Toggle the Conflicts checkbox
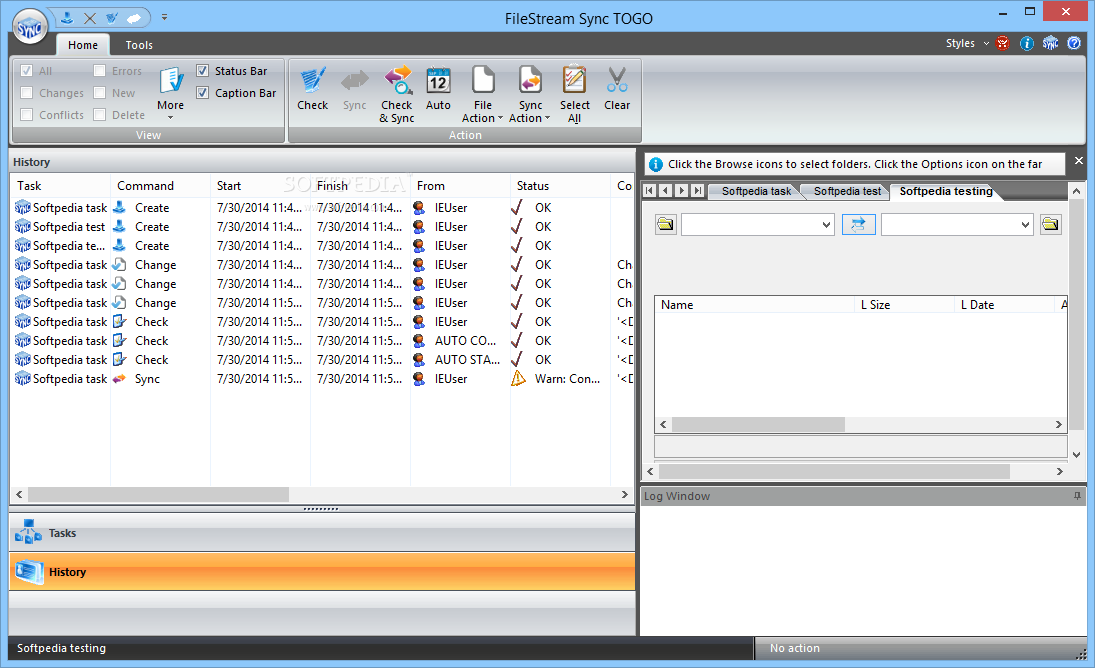 tap(27, 114)
